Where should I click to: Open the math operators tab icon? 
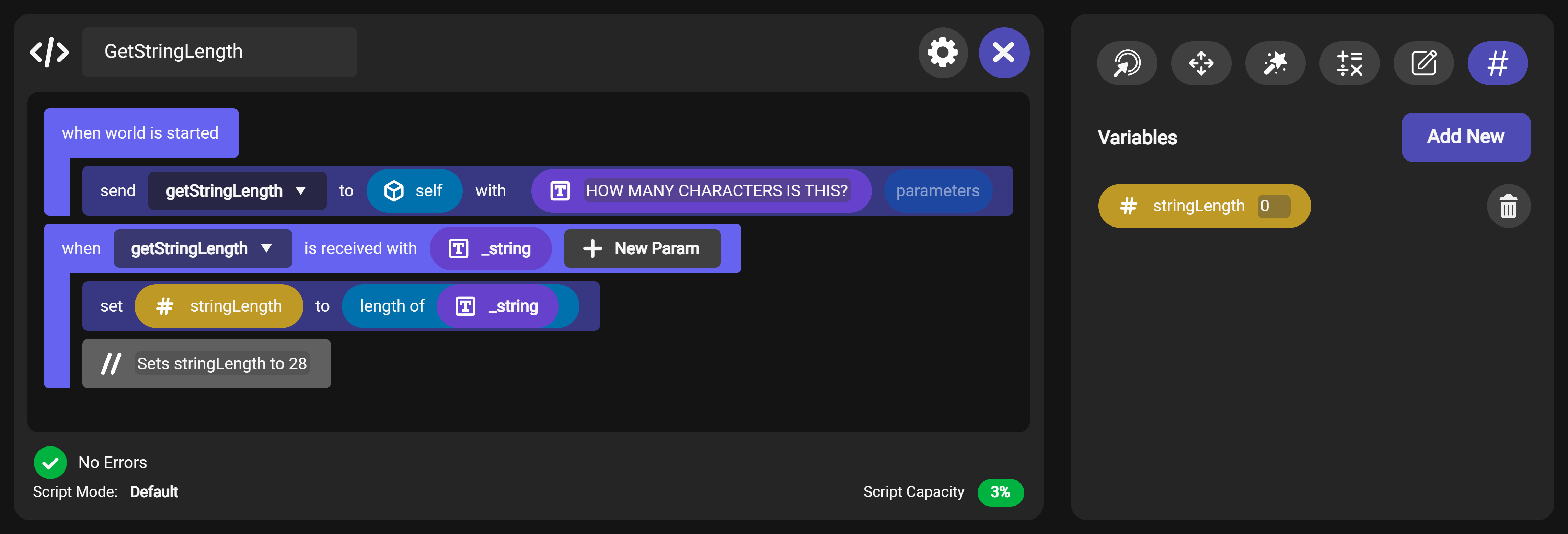[x=1349, y=63]
